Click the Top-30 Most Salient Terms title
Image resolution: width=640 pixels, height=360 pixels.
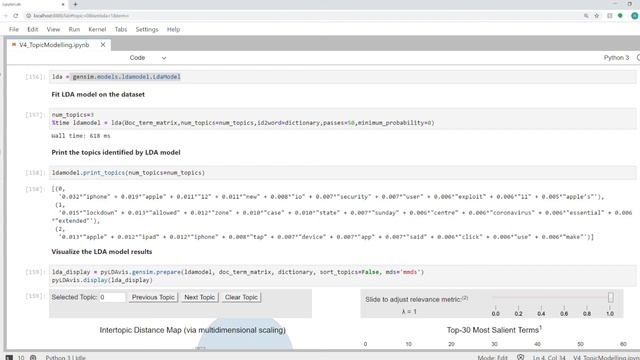click(x=494, y=330)
